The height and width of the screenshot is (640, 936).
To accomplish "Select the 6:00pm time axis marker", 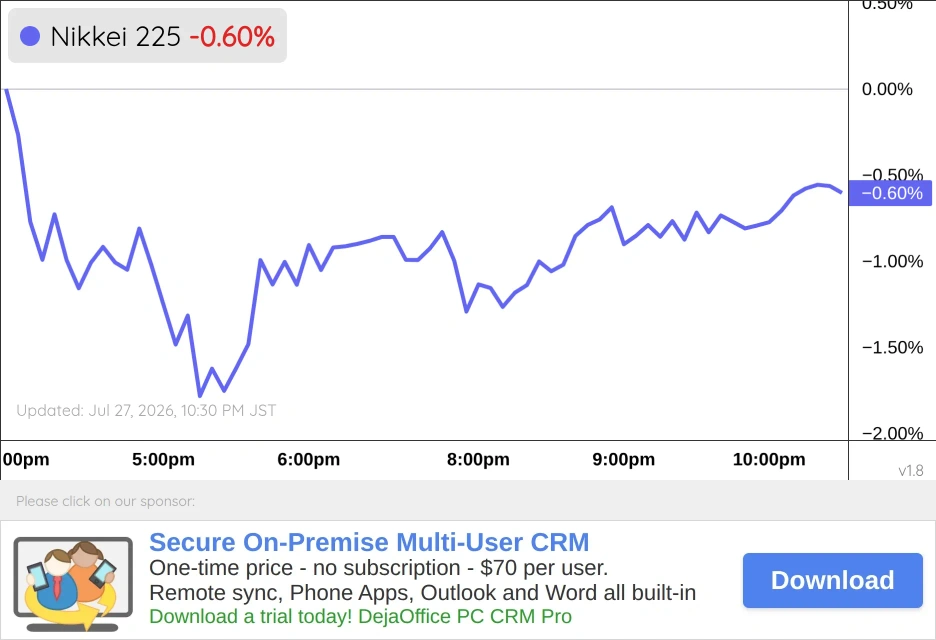I will (309, 459).
